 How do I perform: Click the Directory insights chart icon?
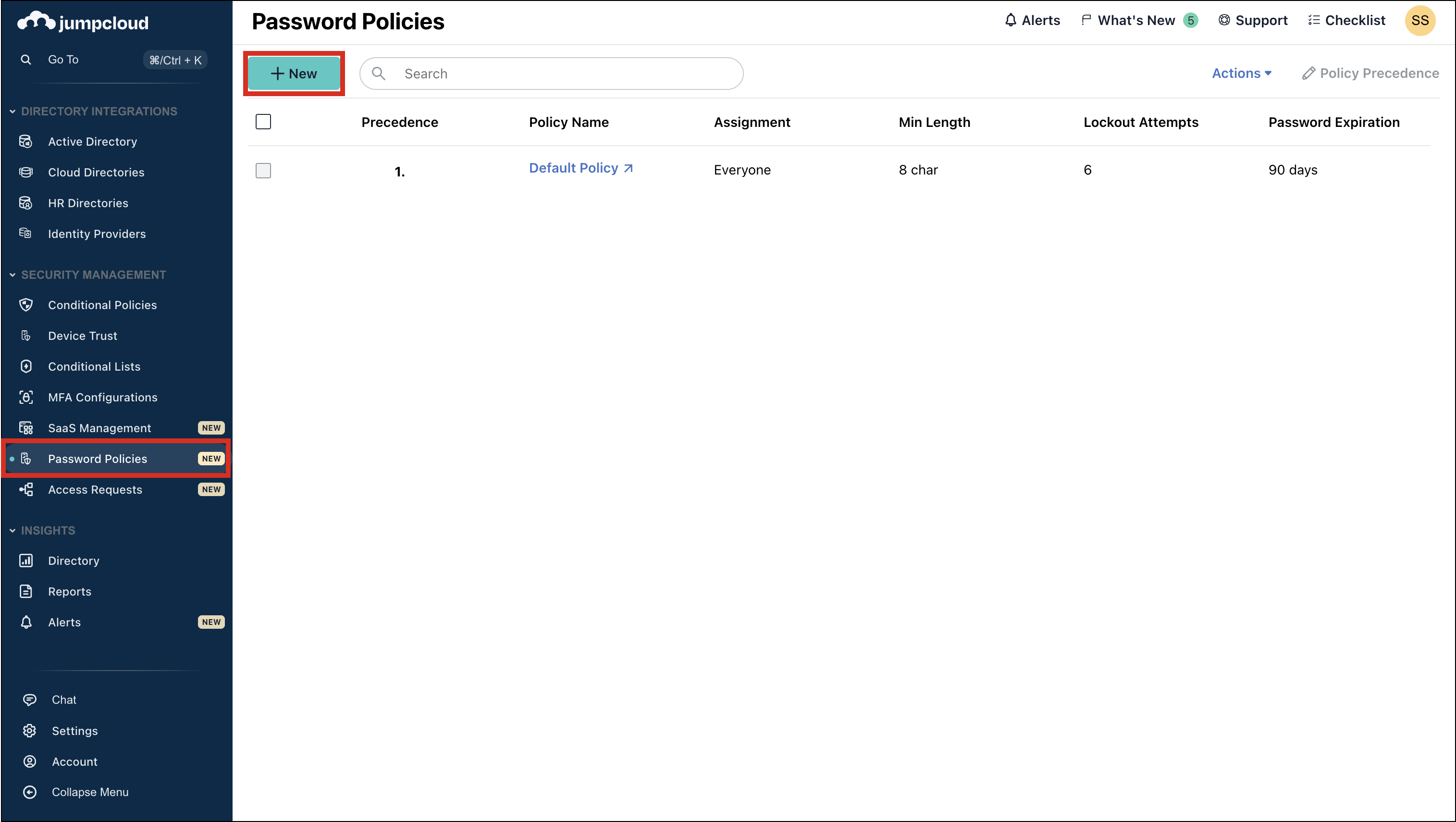click(26, 560)
